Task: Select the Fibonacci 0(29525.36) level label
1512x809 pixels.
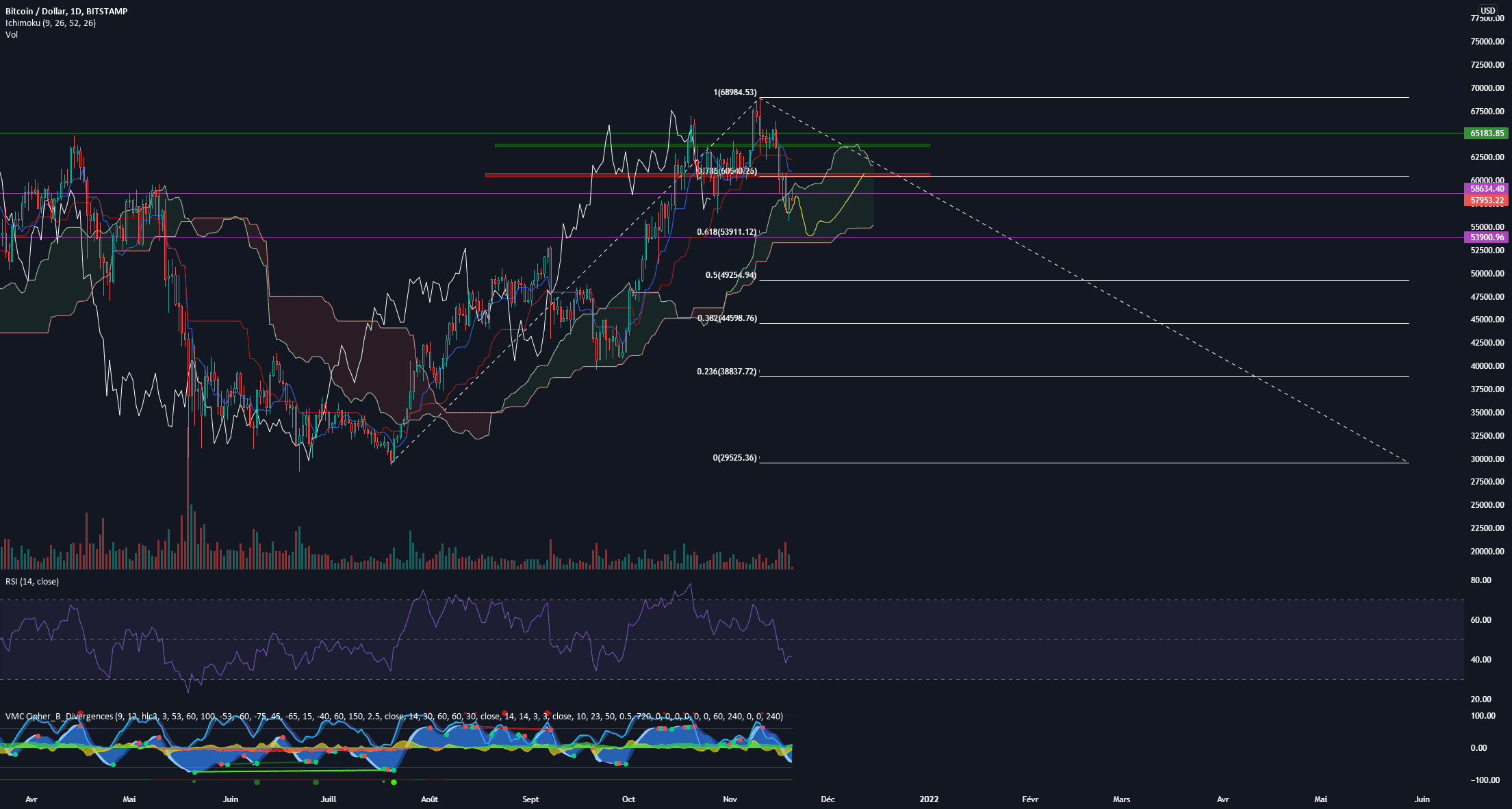Action: point(734,458)
